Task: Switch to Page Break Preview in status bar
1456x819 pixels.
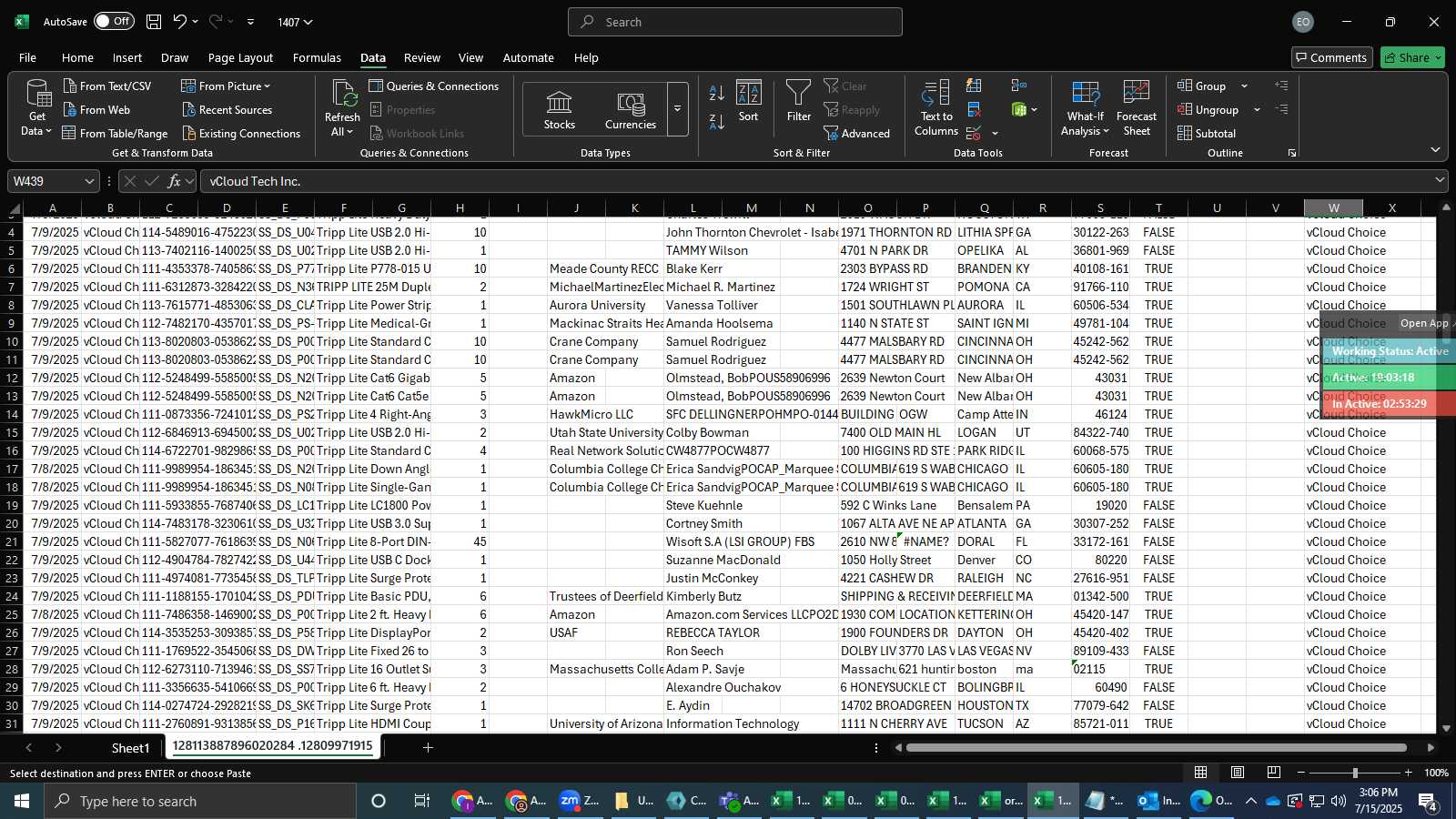Action: click(x=1274, y=773)
